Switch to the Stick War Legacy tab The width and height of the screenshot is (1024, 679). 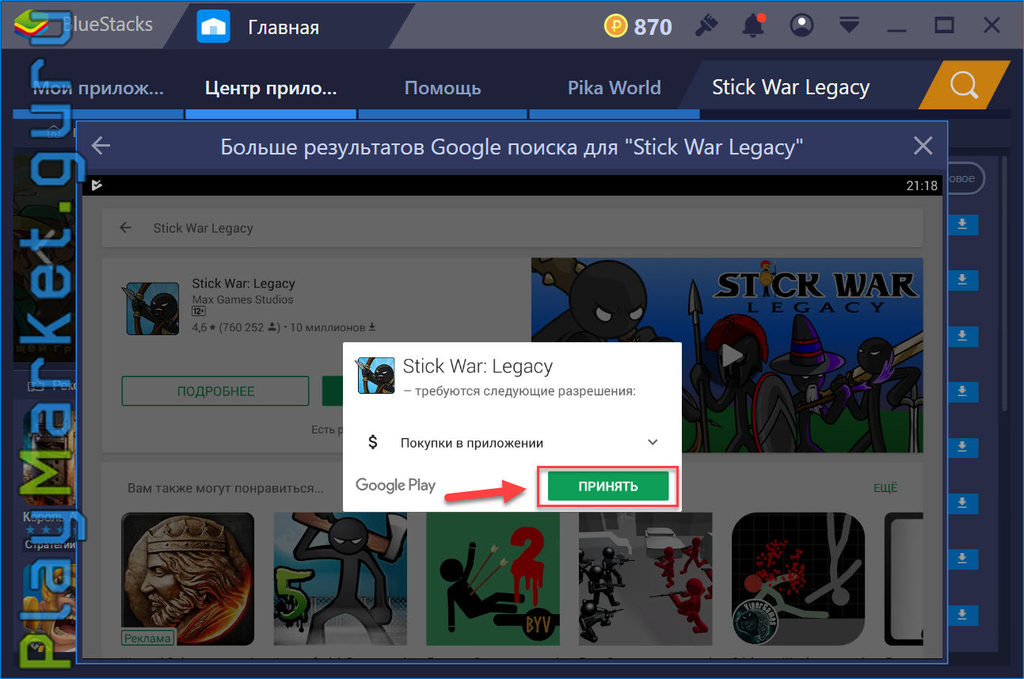coord(790,87)
